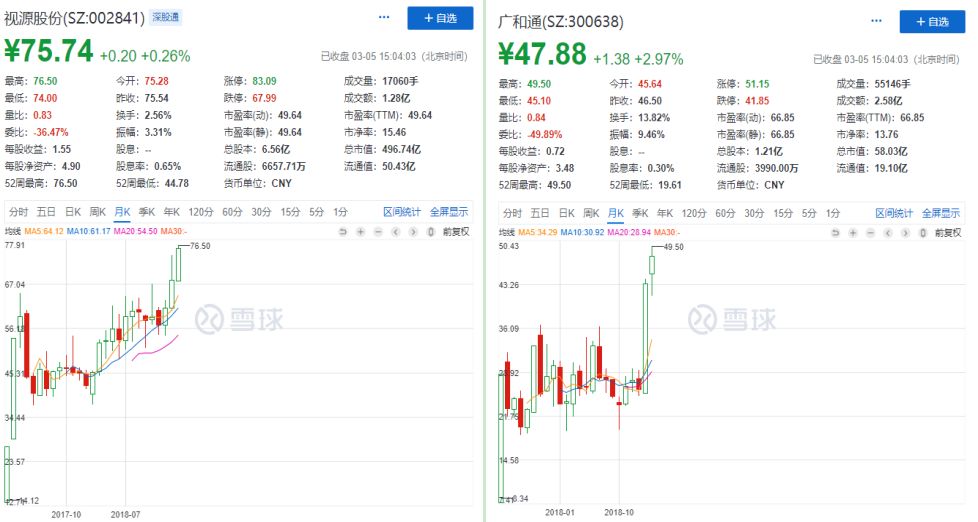Click the 视源股份(SZ:002841) stock title
The width and height of the screenshot is (978, 522).
[x=74, y=18]
